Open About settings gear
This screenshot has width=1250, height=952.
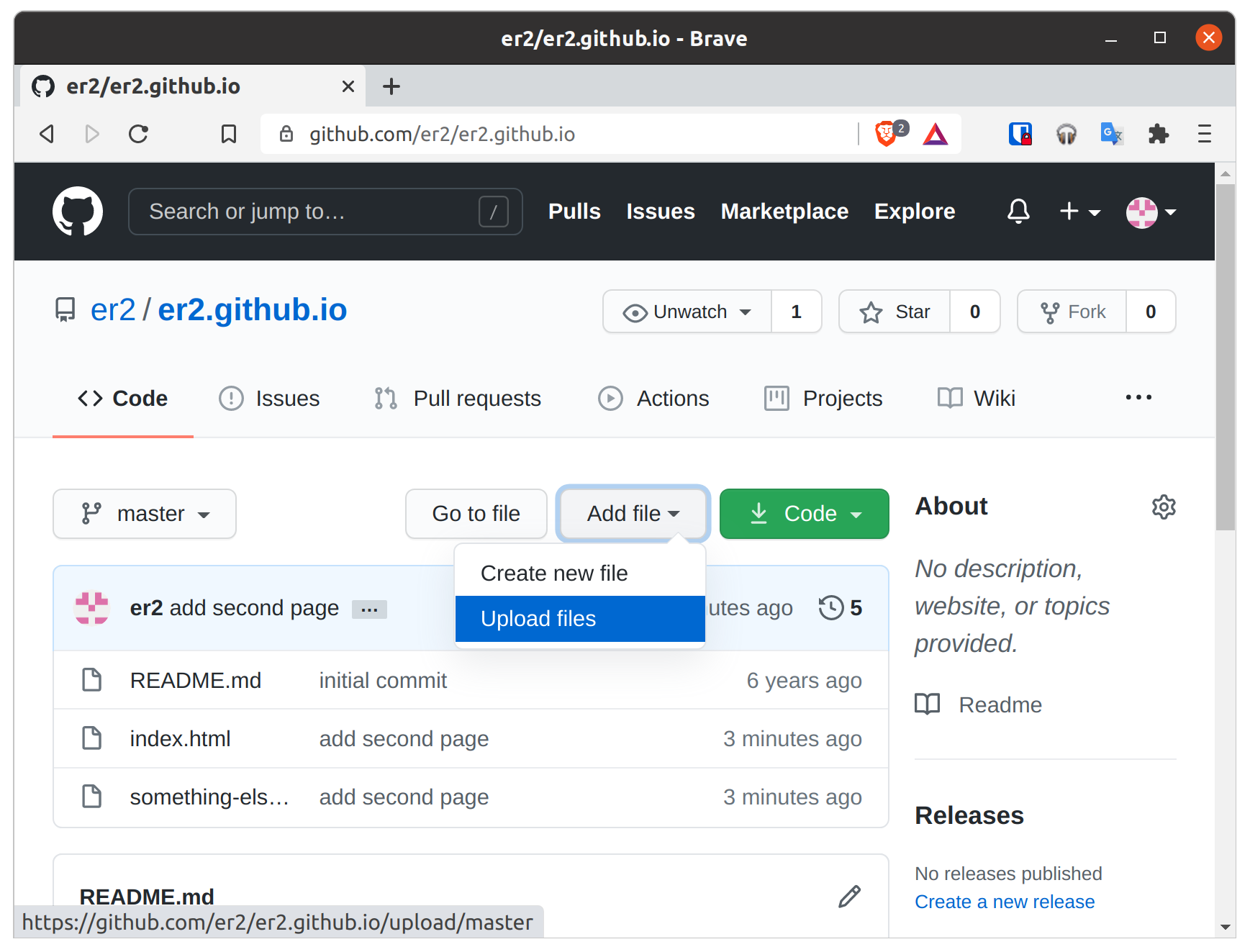click(x=1164, y=507)
